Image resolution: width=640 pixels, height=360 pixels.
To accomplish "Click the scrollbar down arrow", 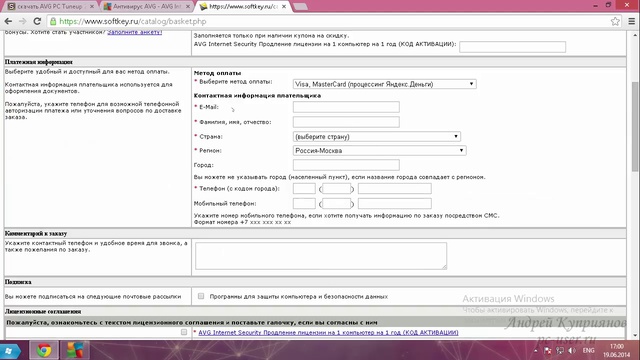I will pos(635,336).
